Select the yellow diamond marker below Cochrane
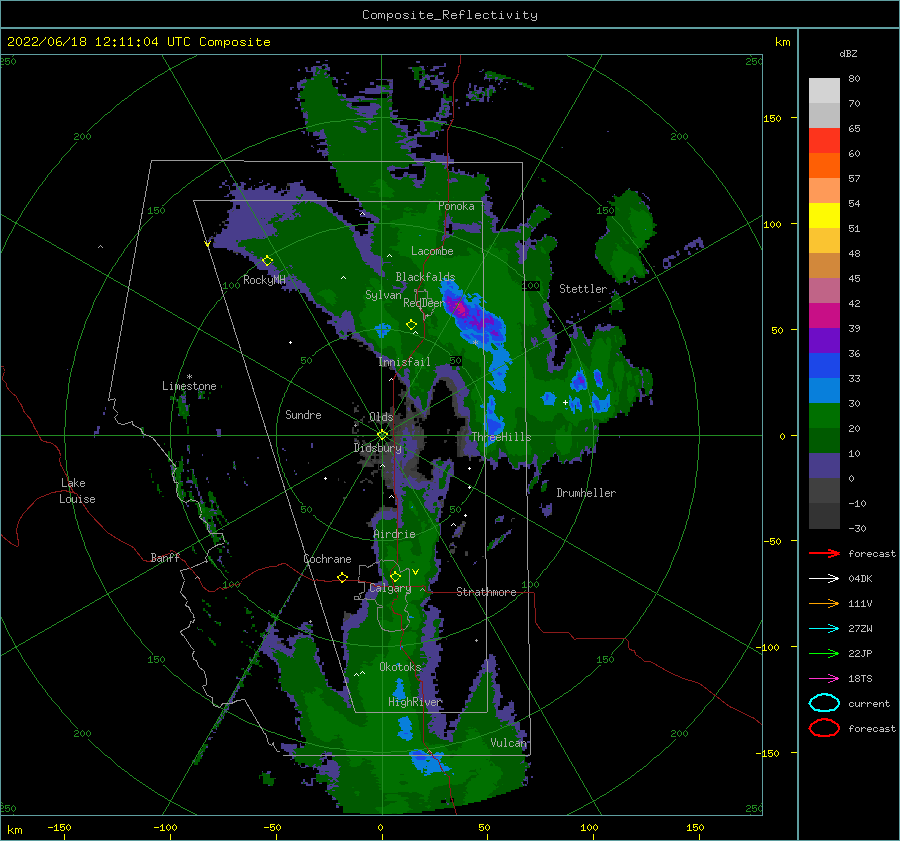The width and height of the screenshot is (900, 841). tap(342, 577)
